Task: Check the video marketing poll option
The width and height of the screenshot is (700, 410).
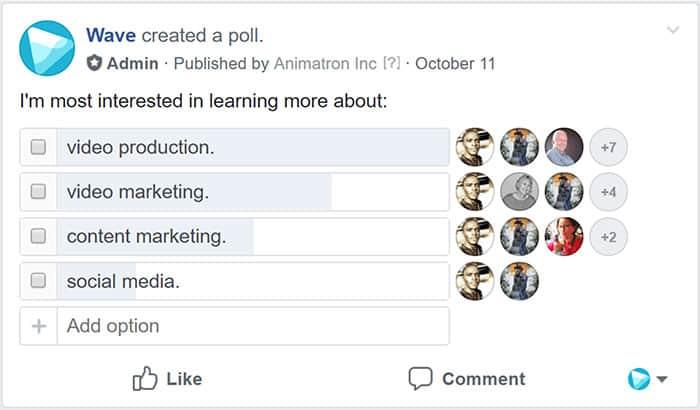Action: (38, 192)
